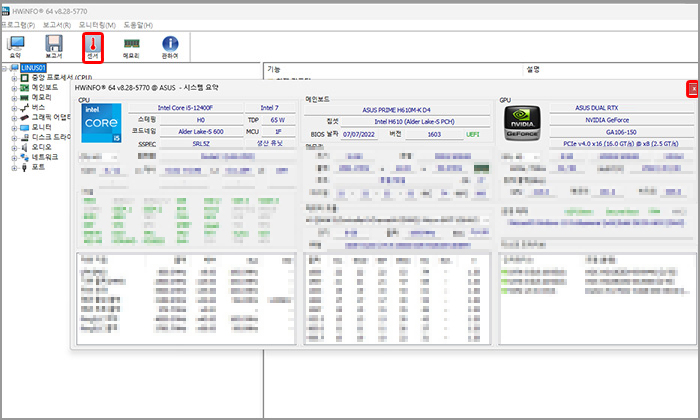Click the SRL5Z SSPEC value
The width and height of the screenshot is (700, 420).
(x=201, y=144)
